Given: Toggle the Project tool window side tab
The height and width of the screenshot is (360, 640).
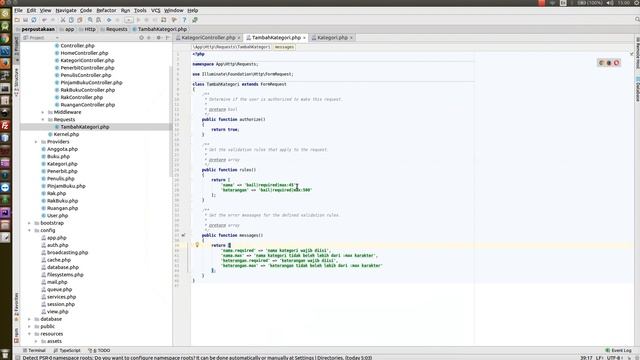Looking at the screenshot, I should coord(16,48).
